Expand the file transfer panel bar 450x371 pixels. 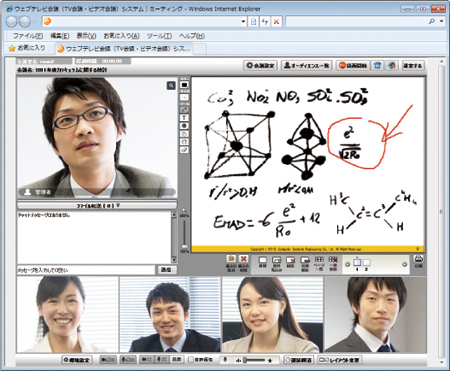pyautogui.click(x=97, y=206)
